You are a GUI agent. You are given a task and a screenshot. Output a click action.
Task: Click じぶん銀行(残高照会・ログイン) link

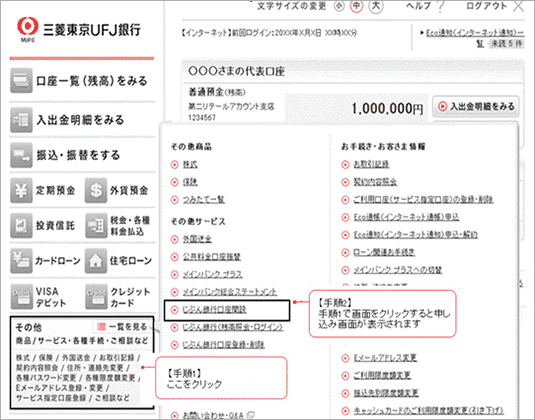tap(233, 327)
